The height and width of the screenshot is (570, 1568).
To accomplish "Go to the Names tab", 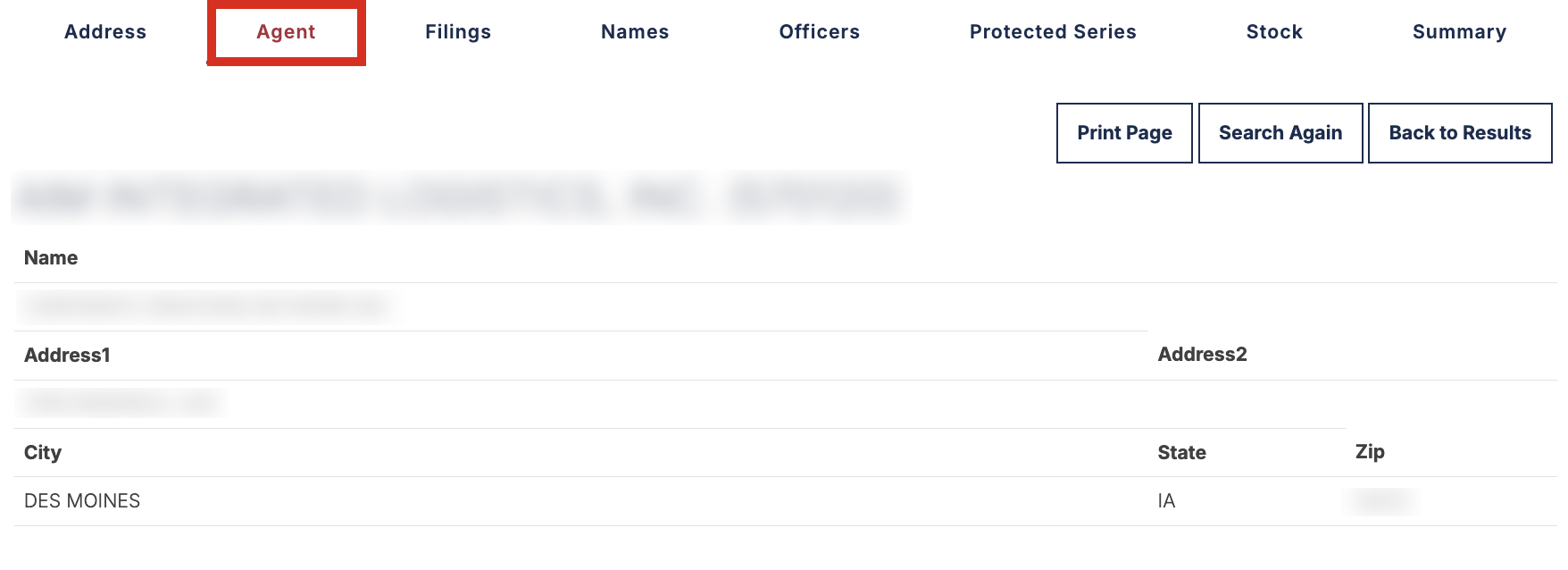I will click(635, 32).
